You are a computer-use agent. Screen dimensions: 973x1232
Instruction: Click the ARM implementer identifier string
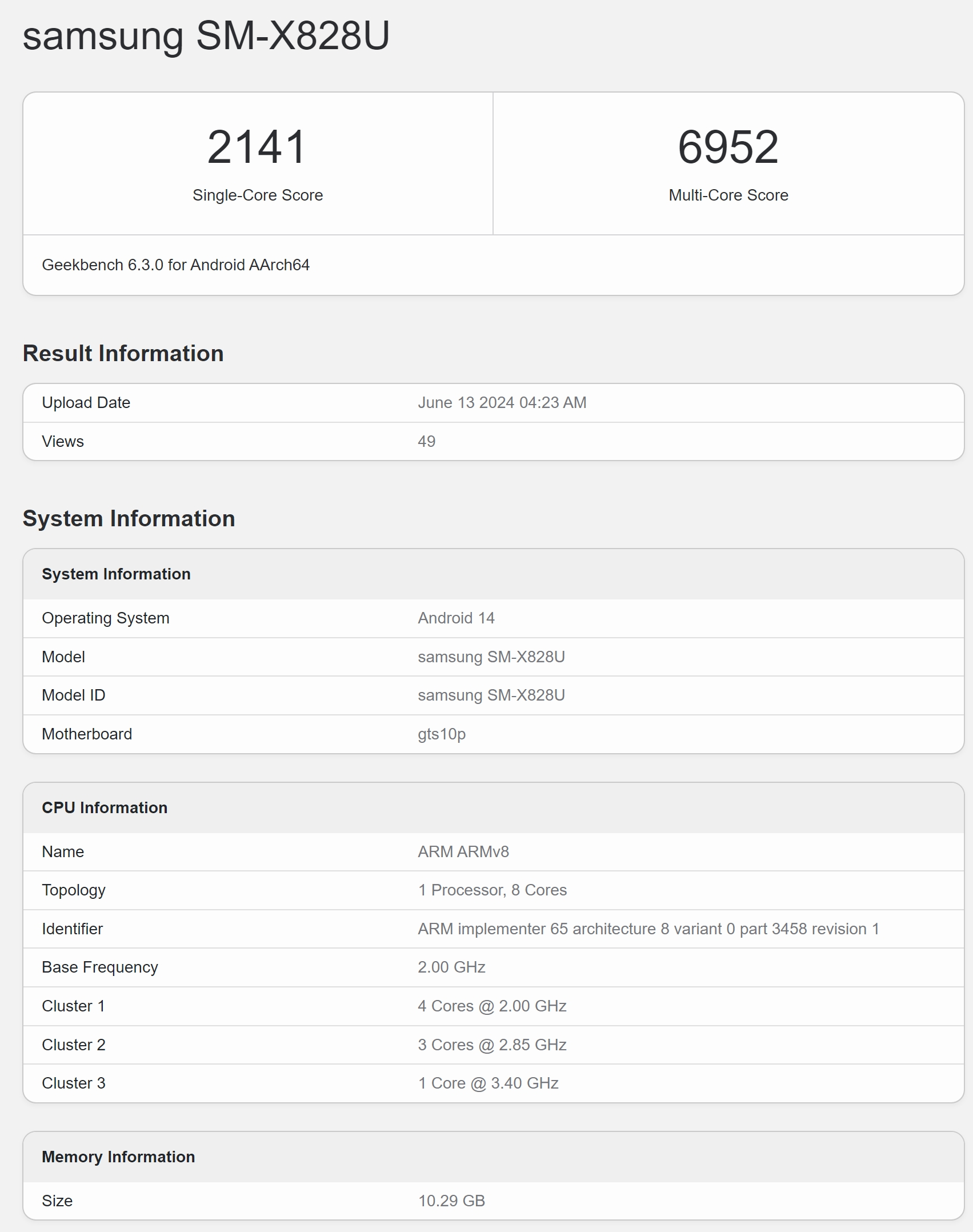click(648, 929)
